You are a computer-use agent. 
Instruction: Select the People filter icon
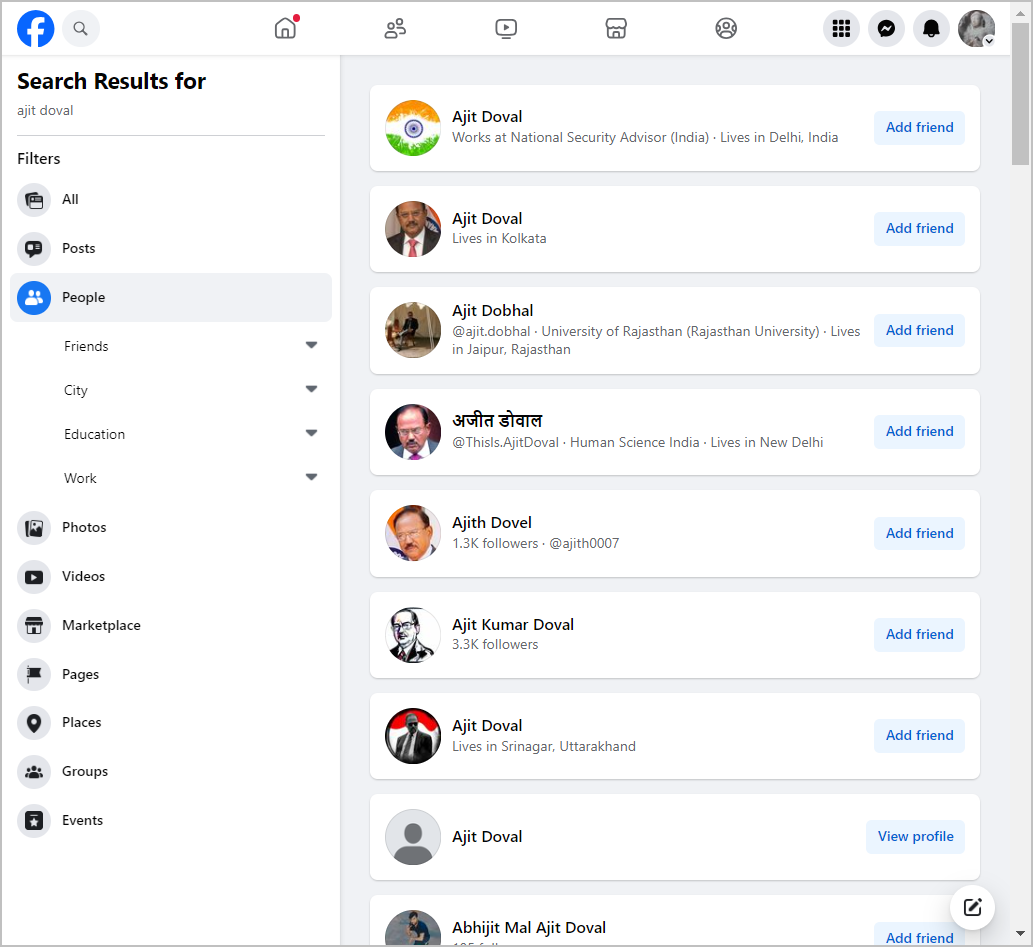click(34, 298)
